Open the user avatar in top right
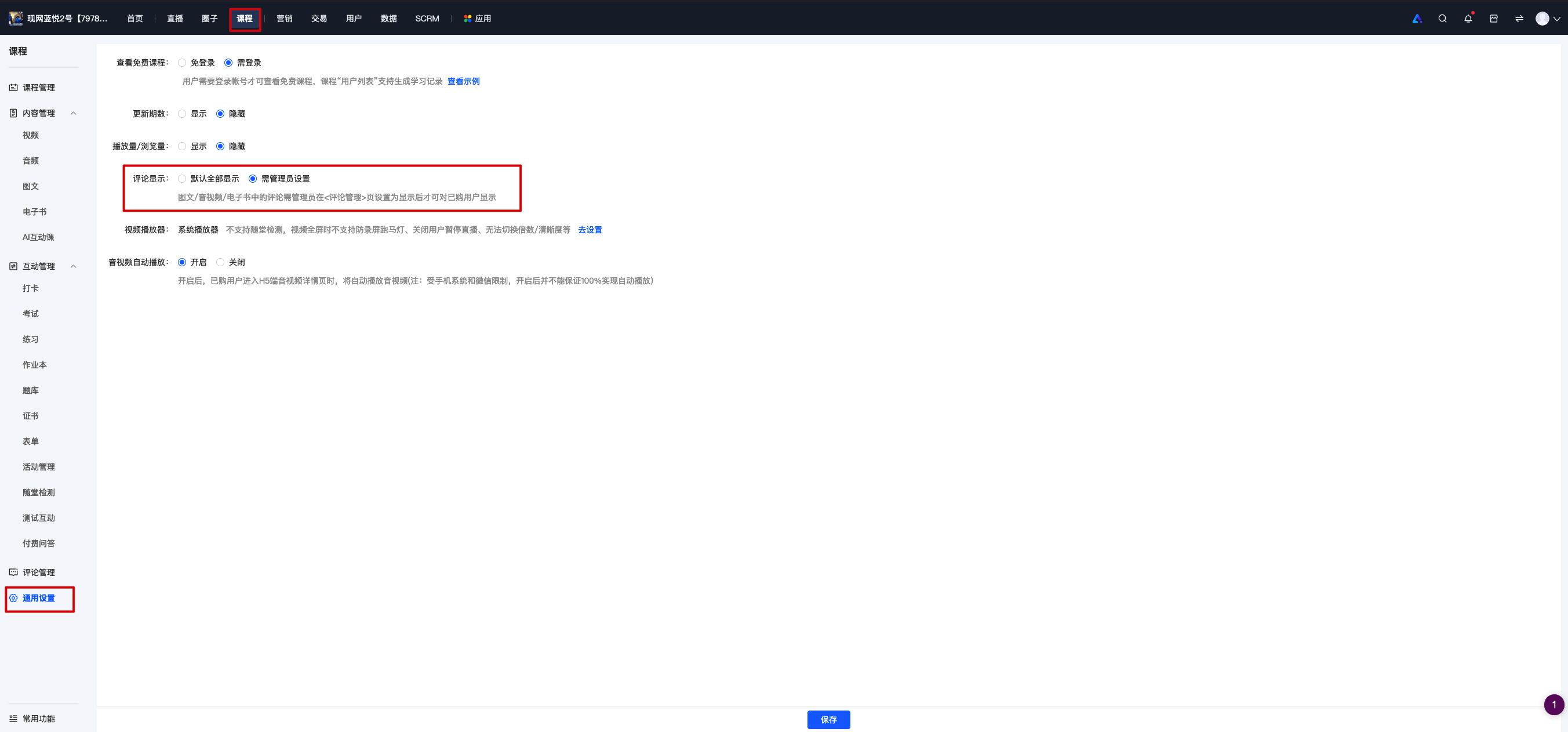1568x732 pixels. (x=1542, y=19)
